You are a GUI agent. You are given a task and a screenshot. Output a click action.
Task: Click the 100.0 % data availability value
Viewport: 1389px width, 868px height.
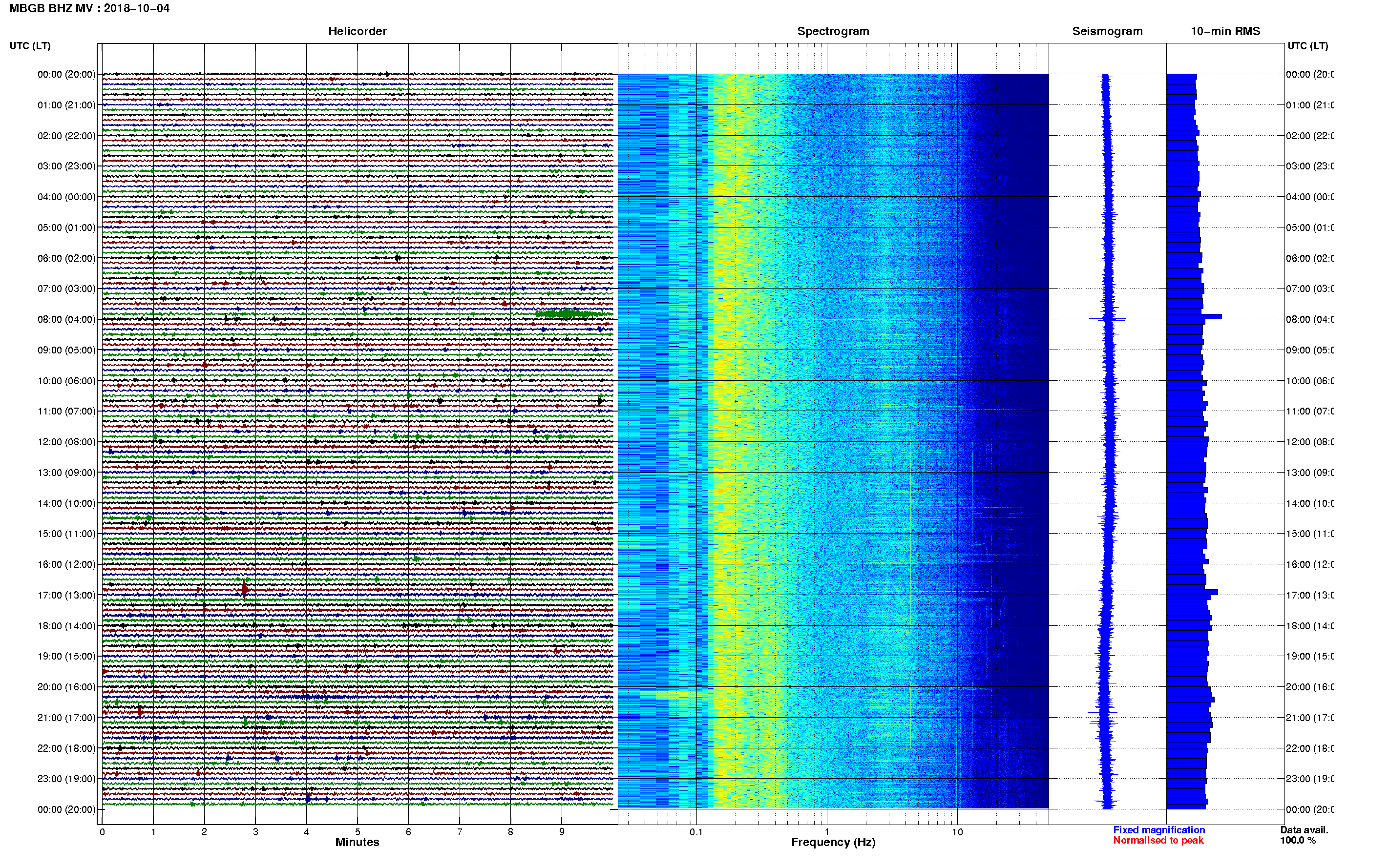(1298, 841)
